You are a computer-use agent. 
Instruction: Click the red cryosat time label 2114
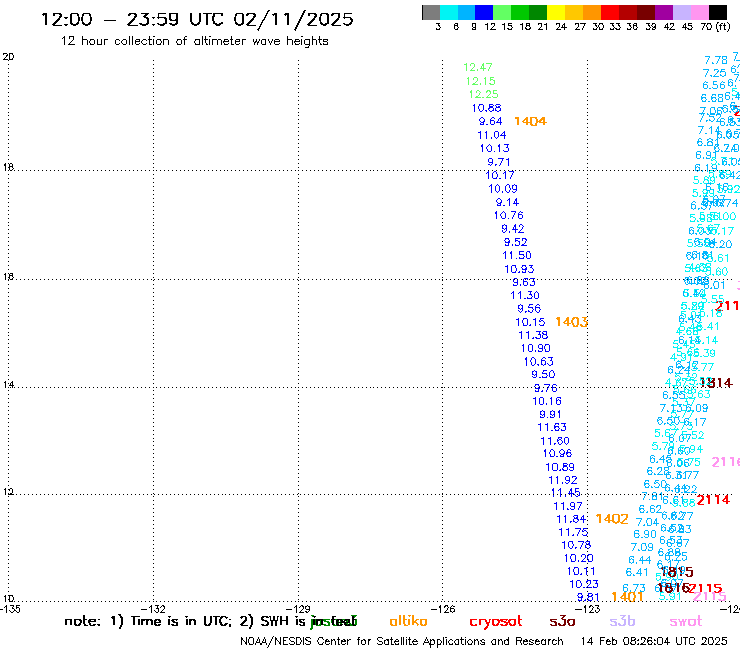713,499
